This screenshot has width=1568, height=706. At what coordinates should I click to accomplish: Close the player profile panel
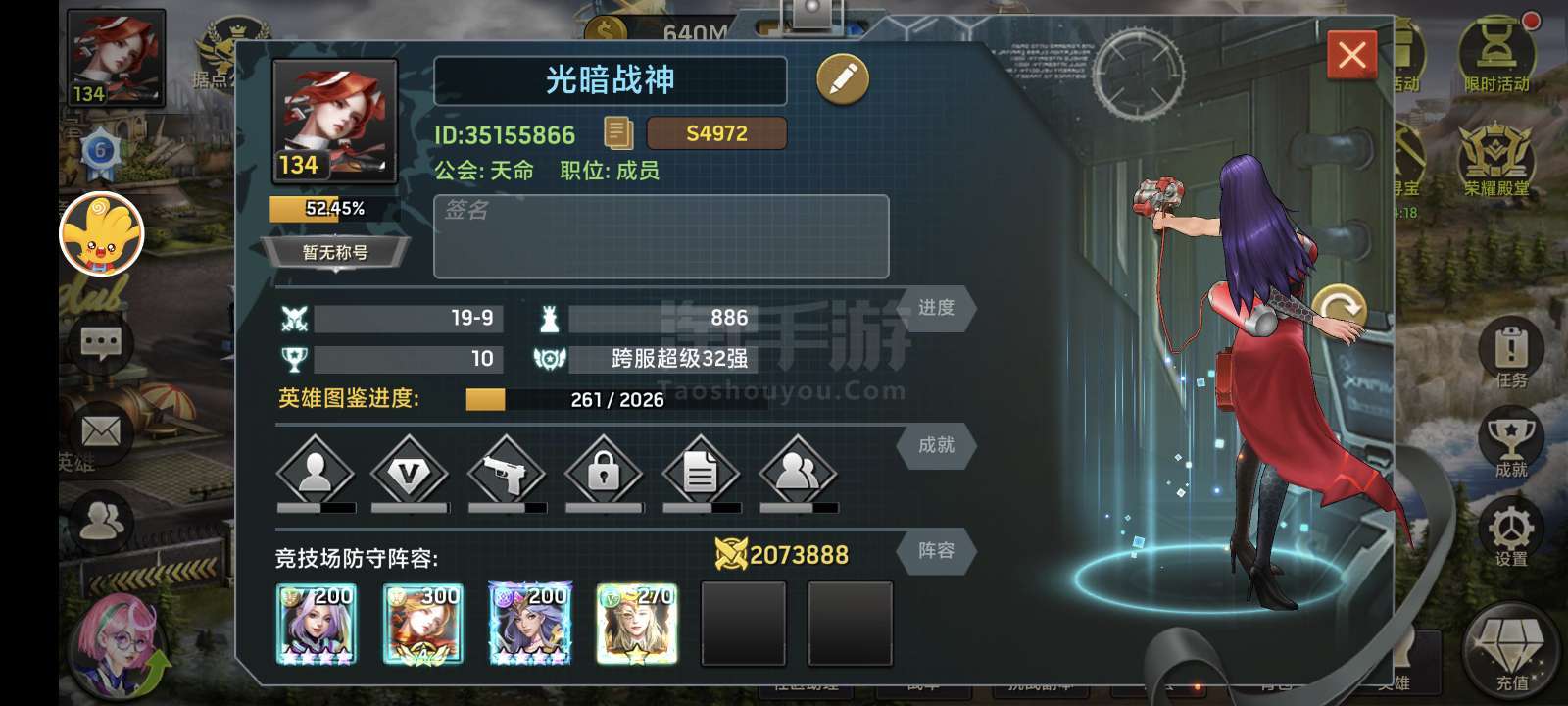coord(1352,55)
